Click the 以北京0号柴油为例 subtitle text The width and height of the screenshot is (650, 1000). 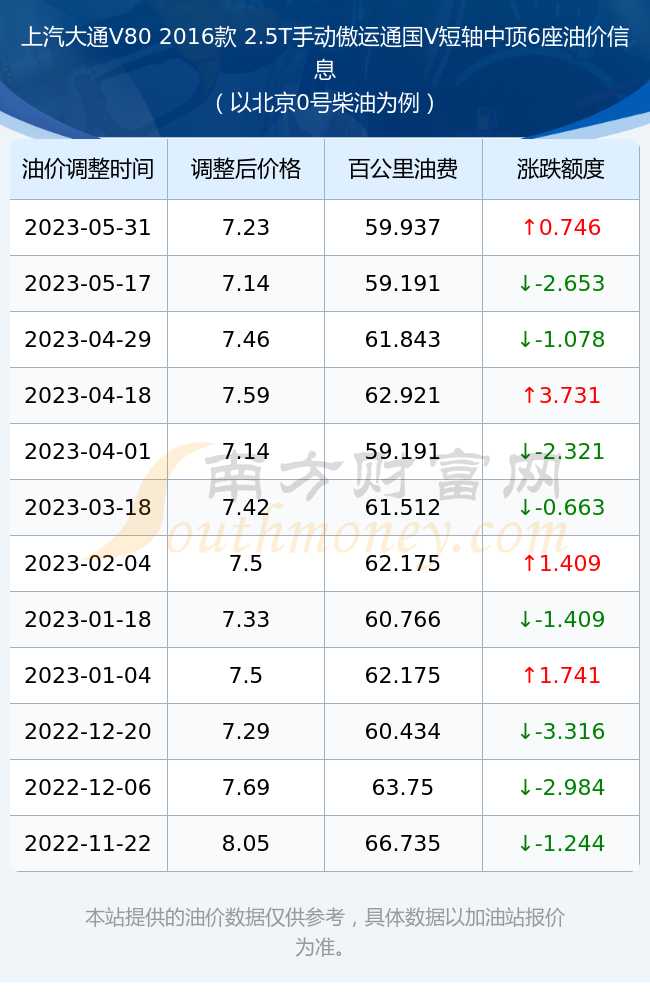pos(325,103)
